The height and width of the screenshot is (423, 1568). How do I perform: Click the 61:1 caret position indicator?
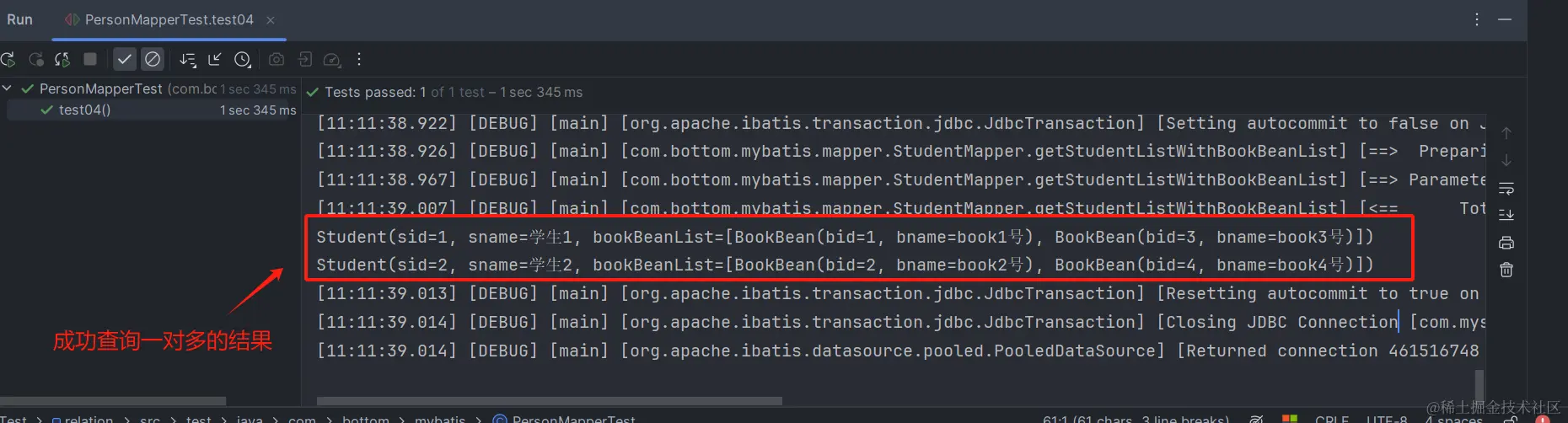tap(1136, 419)
